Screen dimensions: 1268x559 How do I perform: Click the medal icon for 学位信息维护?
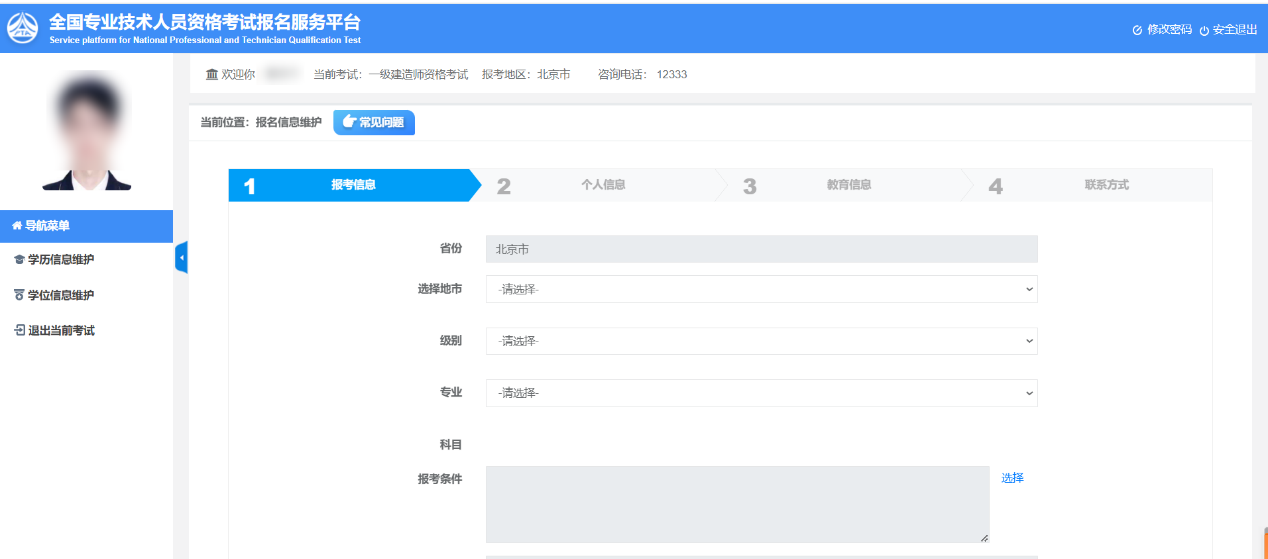(x=19, y=295)
